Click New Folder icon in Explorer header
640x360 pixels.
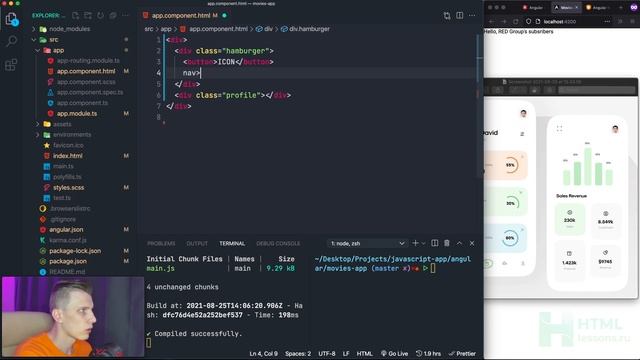(88, 16)
